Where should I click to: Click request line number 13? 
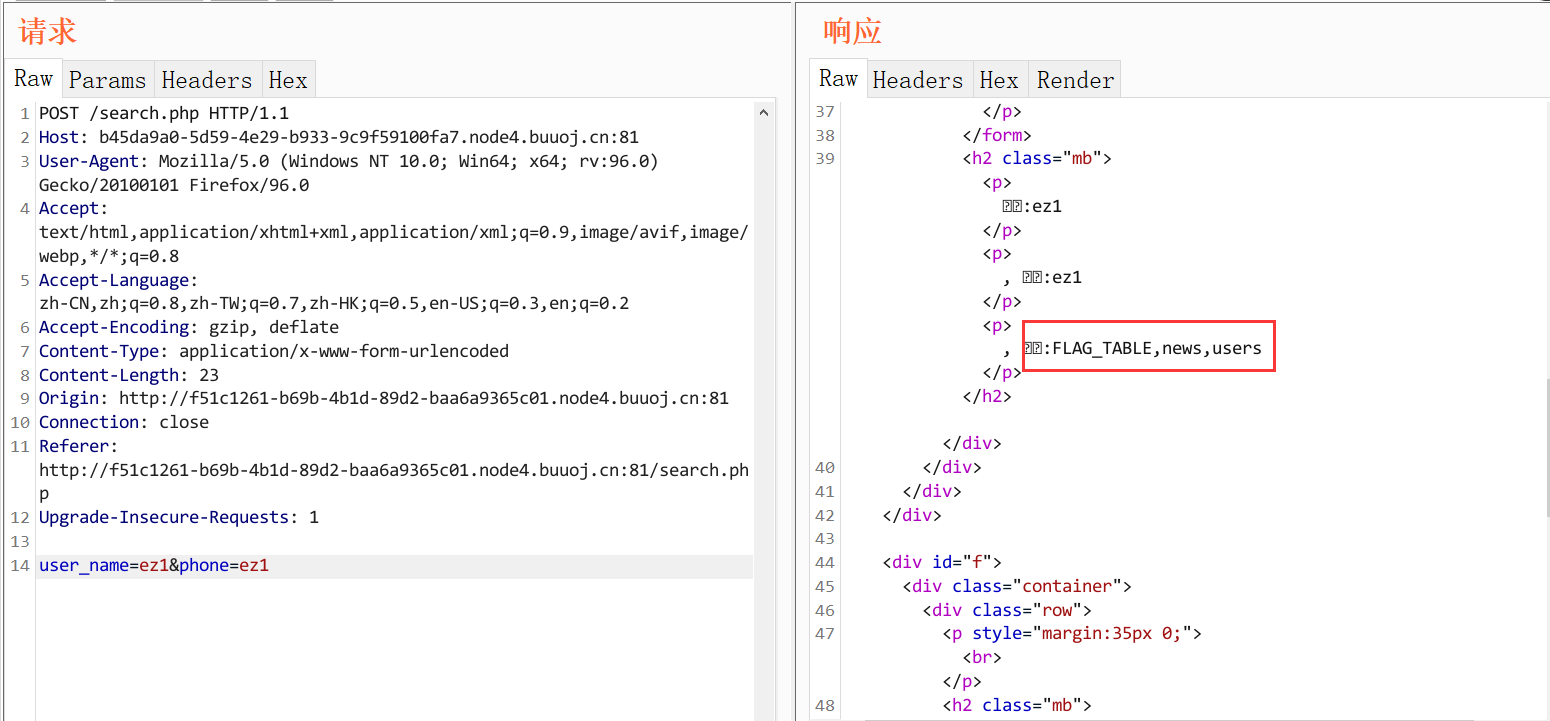coord(20,541)
